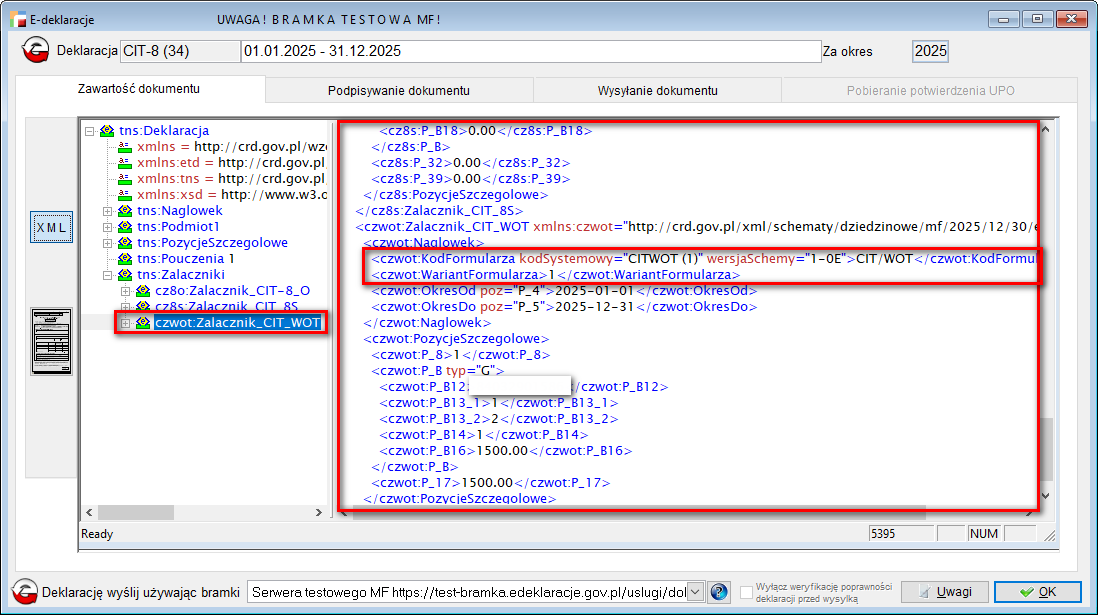Click the e-Deklaracje logo next to Deklaracja
This screenshot has height=615, width=1098.
point(36,51)
